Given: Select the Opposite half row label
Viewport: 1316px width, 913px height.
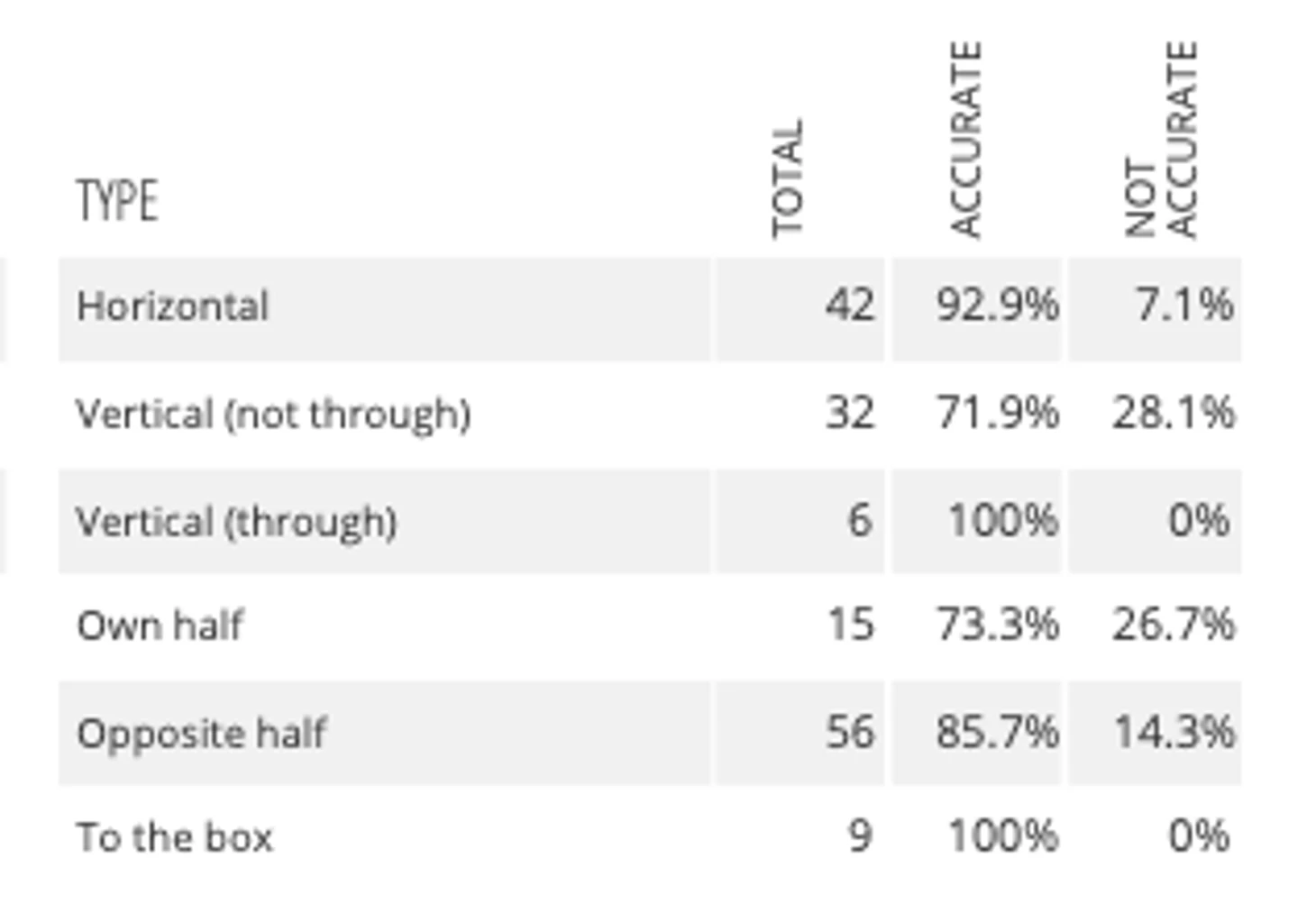Looking at the screenshot, I should click(201, 733).
